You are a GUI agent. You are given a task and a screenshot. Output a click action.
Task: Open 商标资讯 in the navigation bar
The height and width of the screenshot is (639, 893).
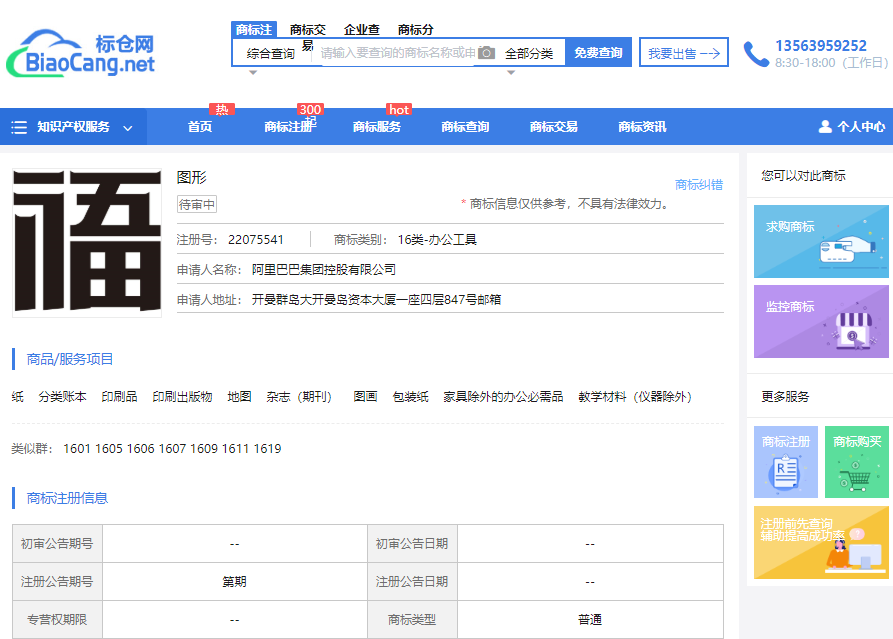(x=642, y=126)
